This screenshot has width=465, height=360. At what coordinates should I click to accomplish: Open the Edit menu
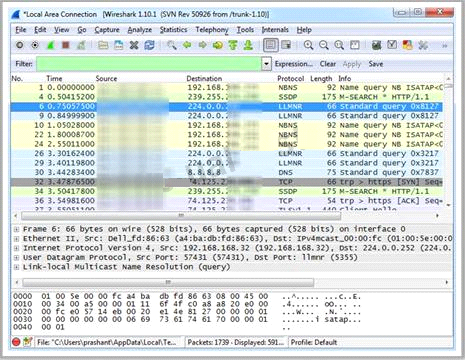(x=40, y=30)
